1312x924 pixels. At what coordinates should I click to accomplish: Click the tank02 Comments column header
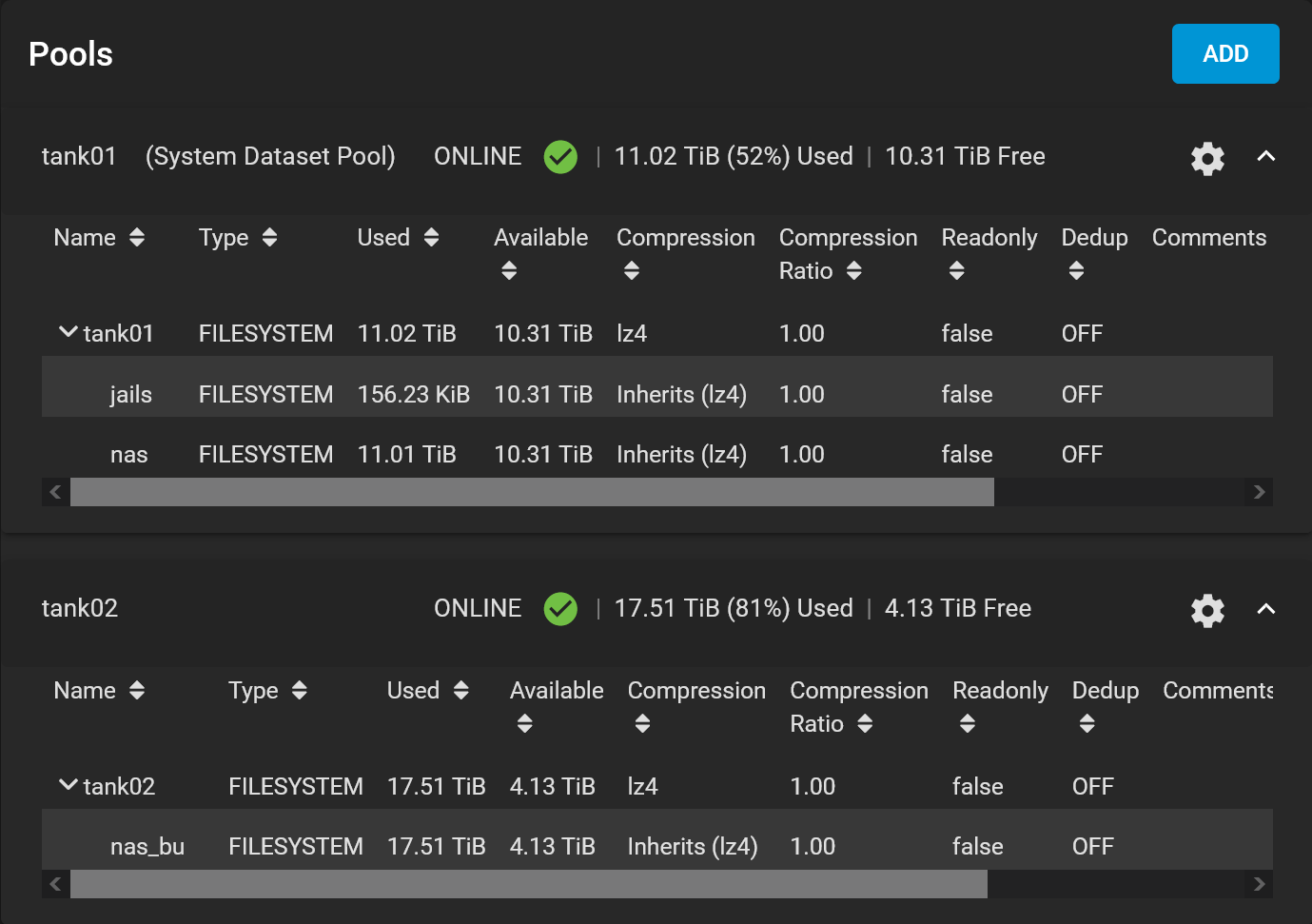1218,691
